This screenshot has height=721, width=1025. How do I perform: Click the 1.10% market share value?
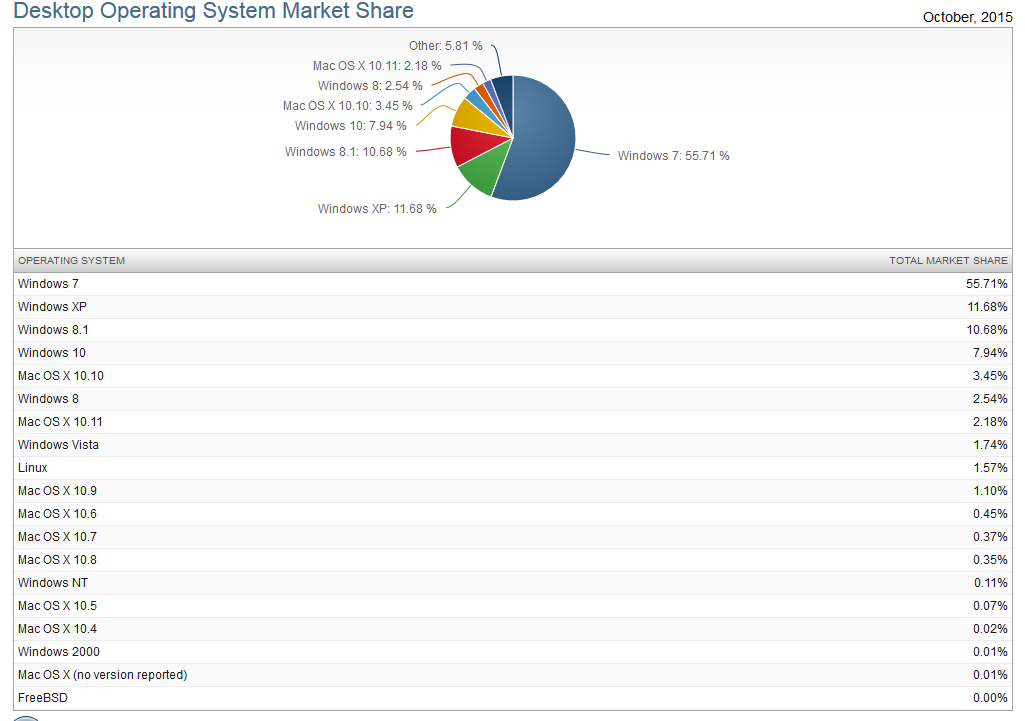click(x=990, y=491)
